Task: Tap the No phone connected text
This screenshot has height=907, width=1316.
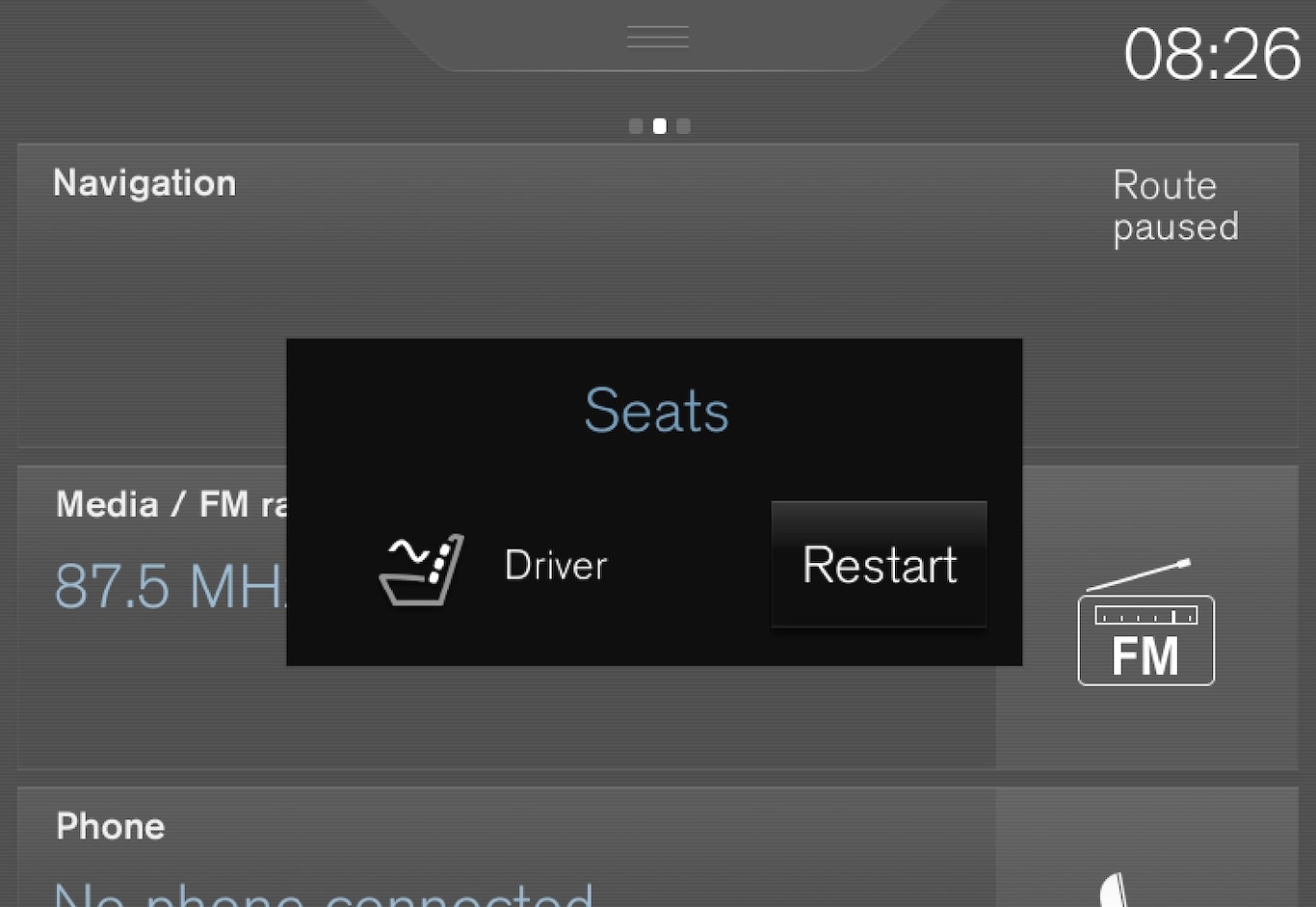Action: click(324, 894)
